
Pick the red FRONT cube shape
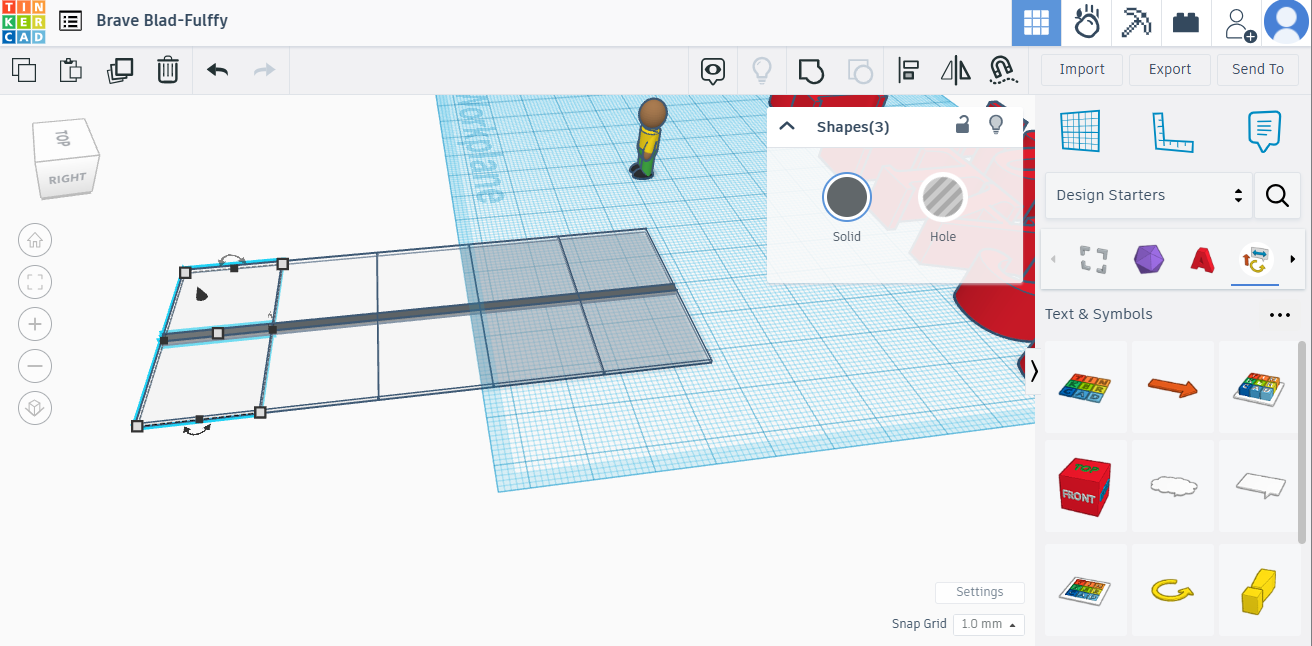pyautogui.click(x=1085, y=487)
